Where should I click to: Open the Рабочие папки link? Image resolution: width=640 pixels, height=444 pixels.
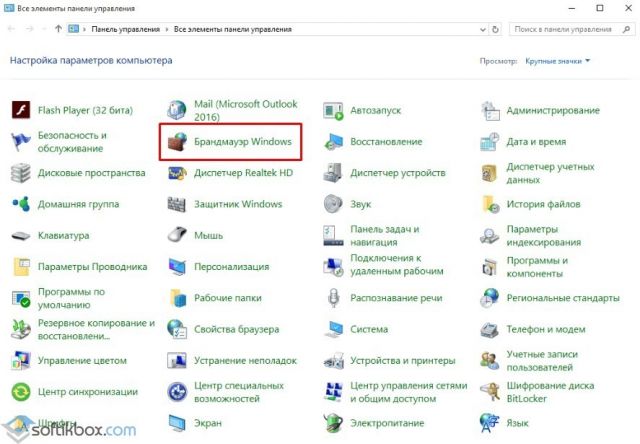pos(228,298)
